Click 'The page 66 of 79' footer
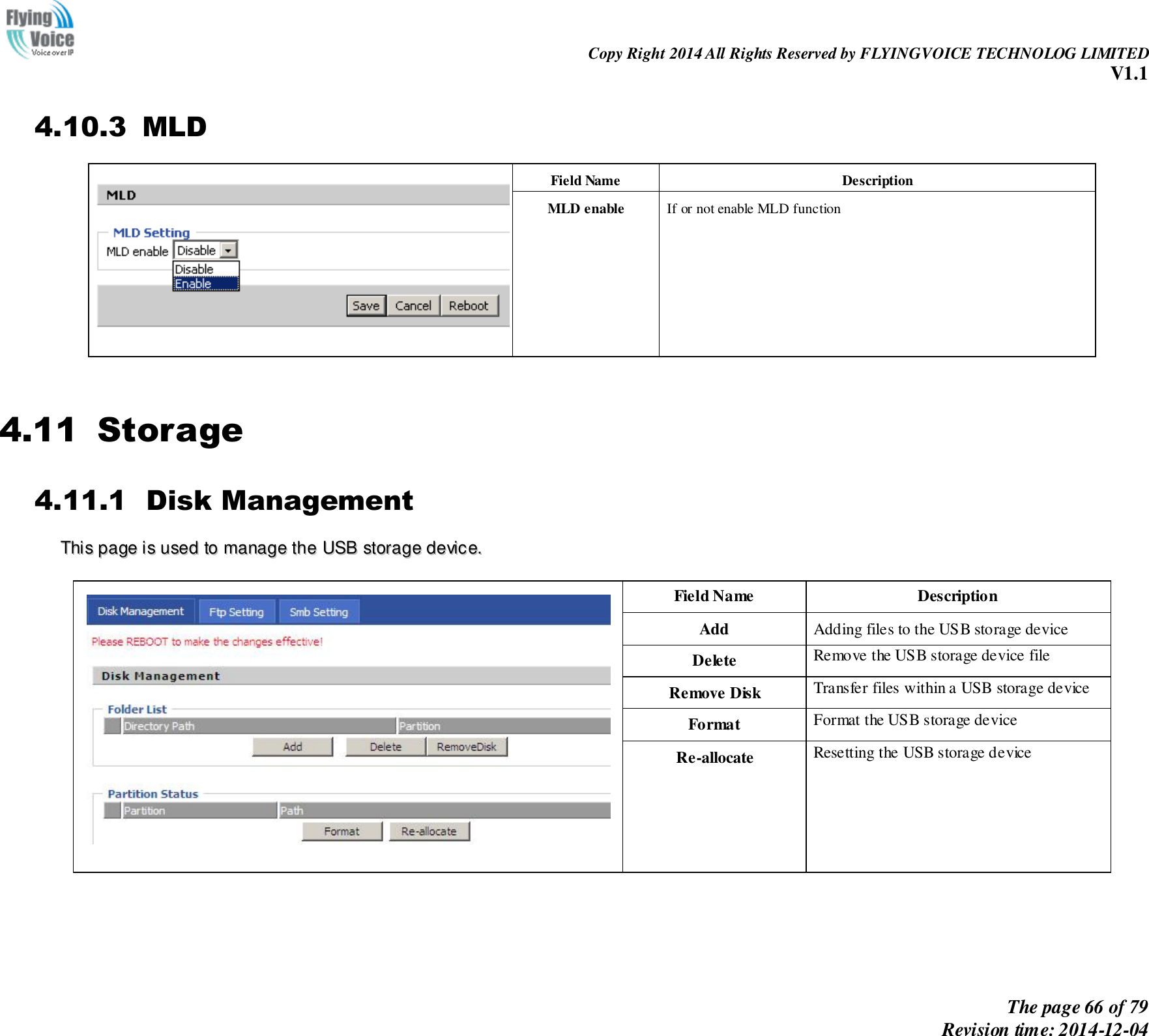1149x1036 pixels. pos(1077,1007)
